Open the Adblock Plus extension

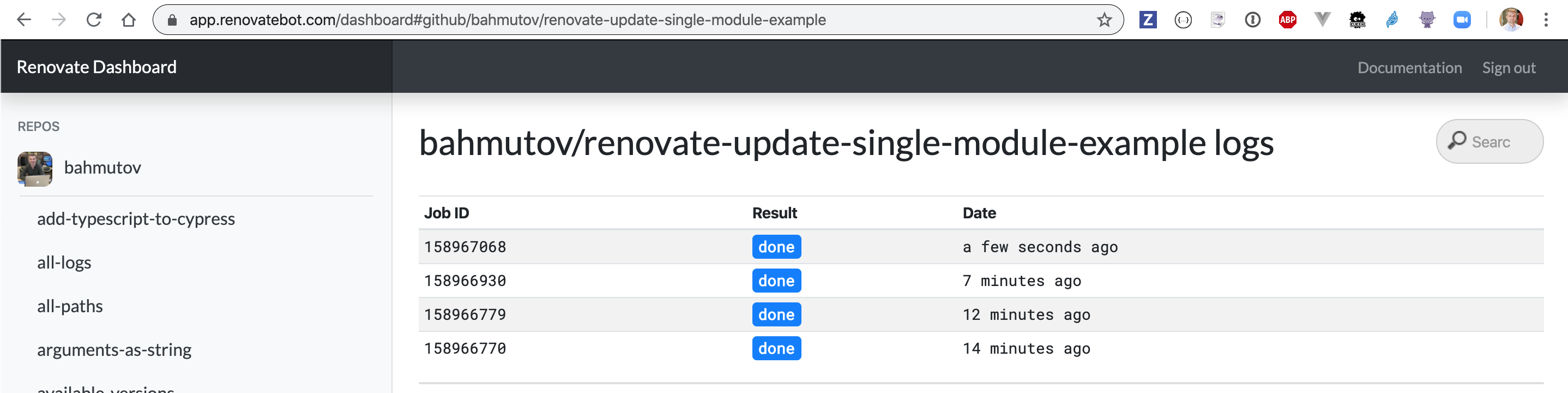(x=1287, y=20)
